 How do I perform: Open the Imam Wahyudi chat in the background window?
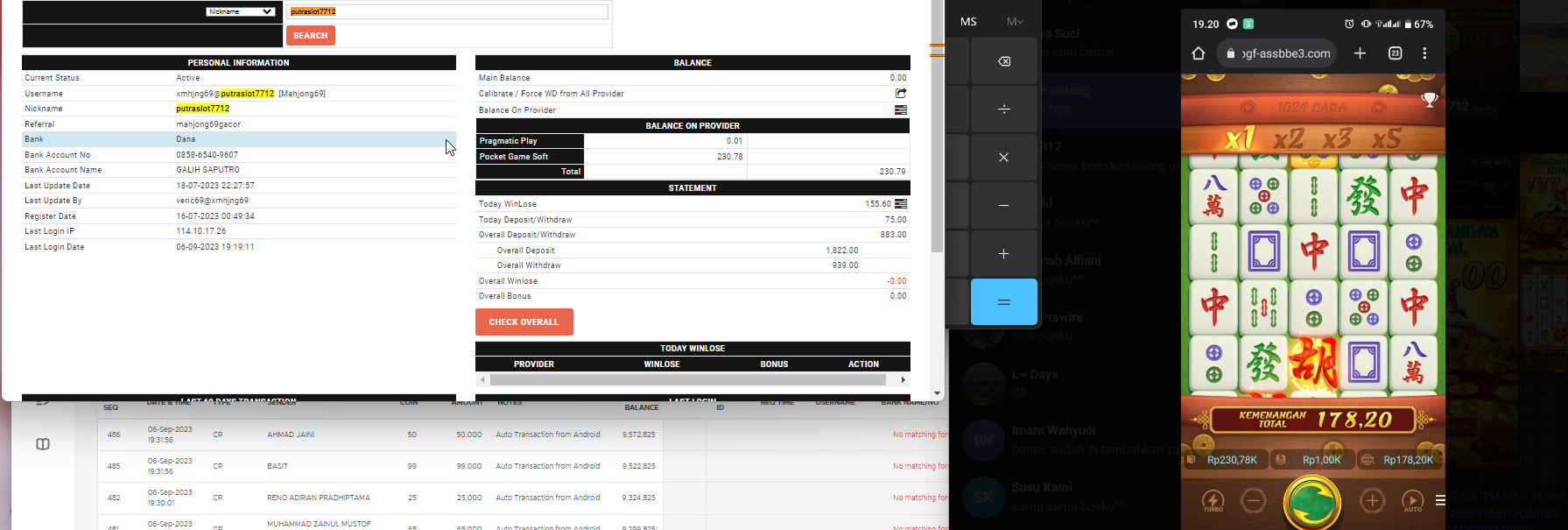pos(1065,440)
